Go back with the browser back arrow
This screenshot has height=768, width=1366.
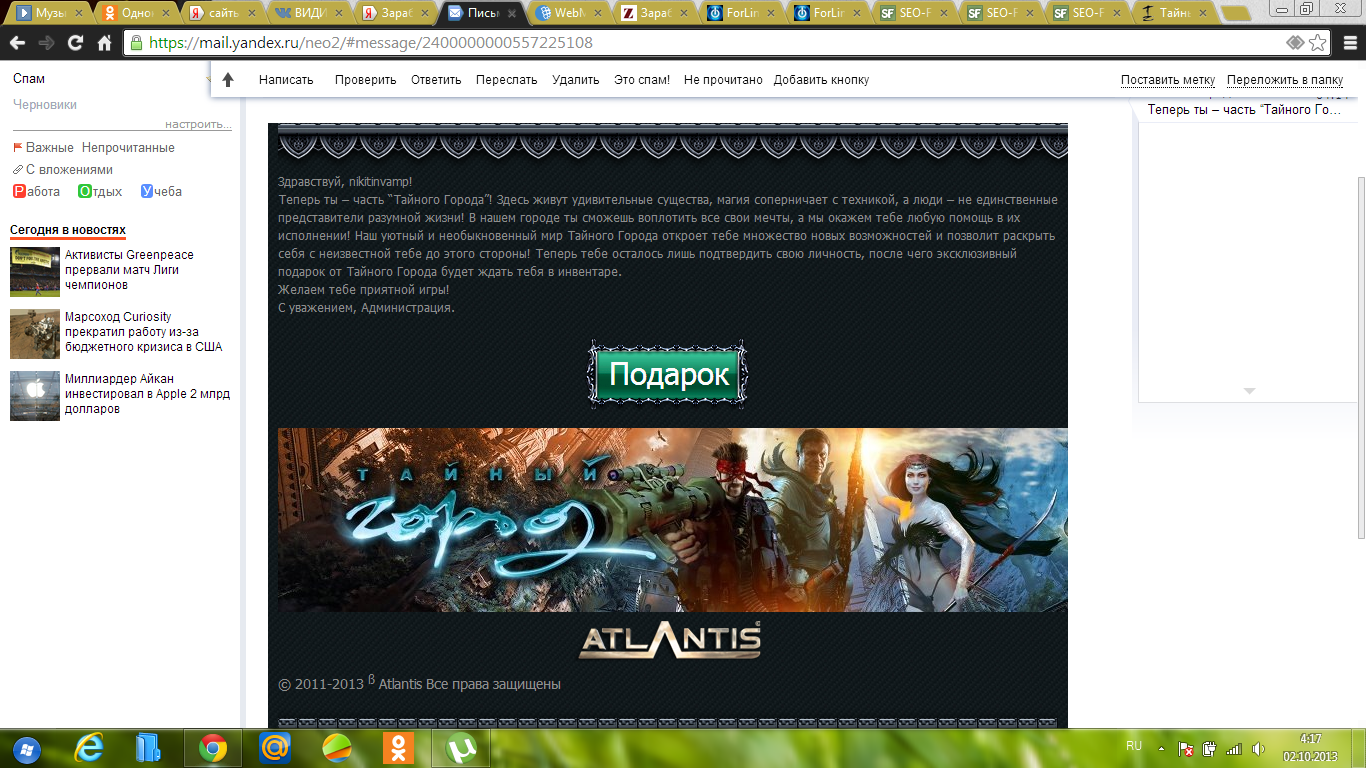17,43
